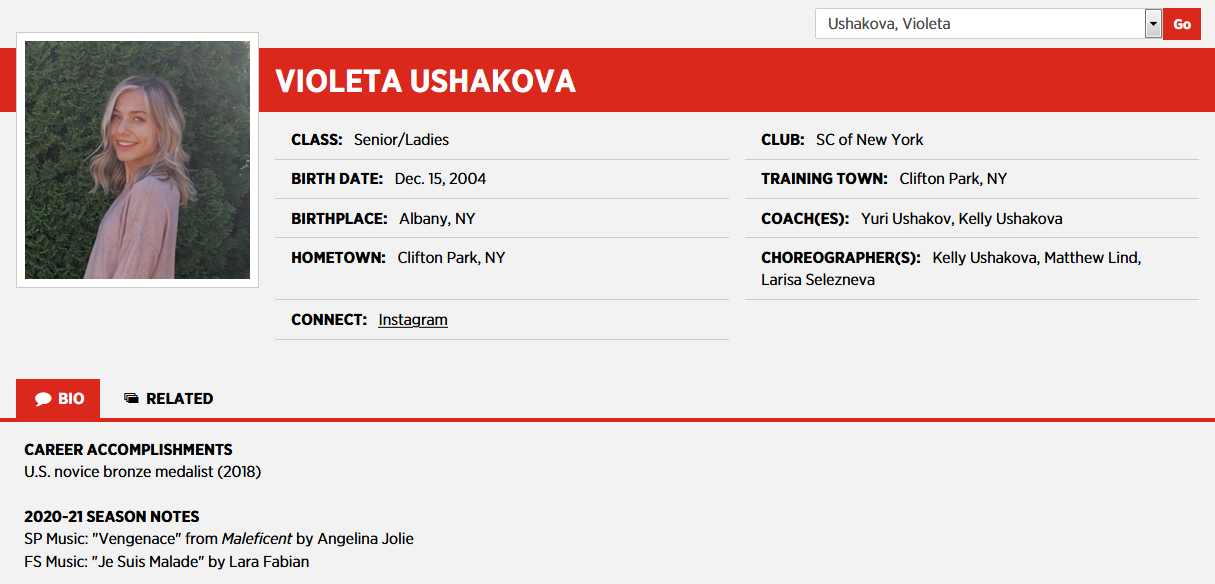The image size is (1215, 584).
Task: Select the birth date 'Dec. 15, 2004'
Action: (440, 179)
